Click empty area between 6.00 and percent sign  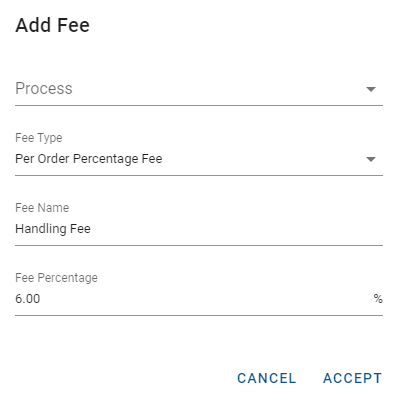pyautogui.click(x=207, y=299)
